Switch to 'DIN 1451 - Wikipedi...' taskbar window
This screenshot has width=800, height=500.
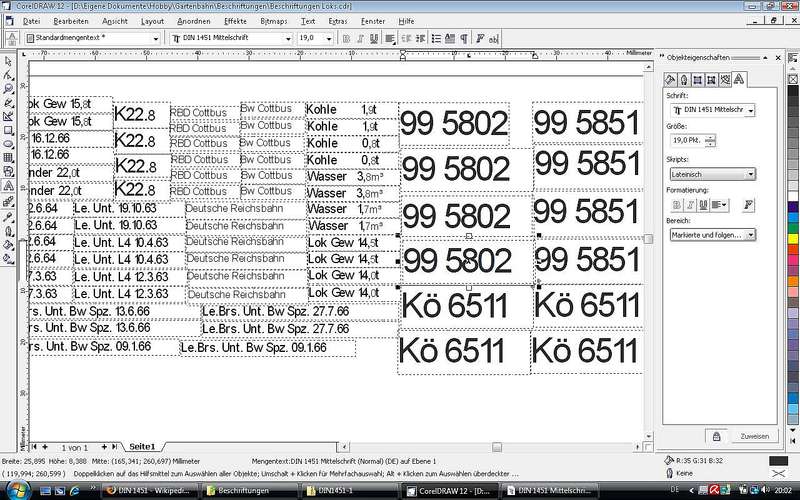(148, 491)
